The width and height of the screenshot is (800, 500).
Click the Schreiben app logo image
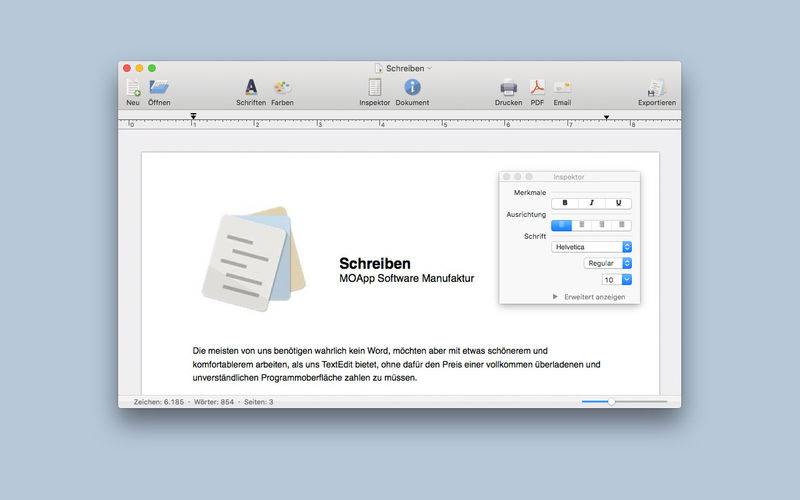coord(254,259)
